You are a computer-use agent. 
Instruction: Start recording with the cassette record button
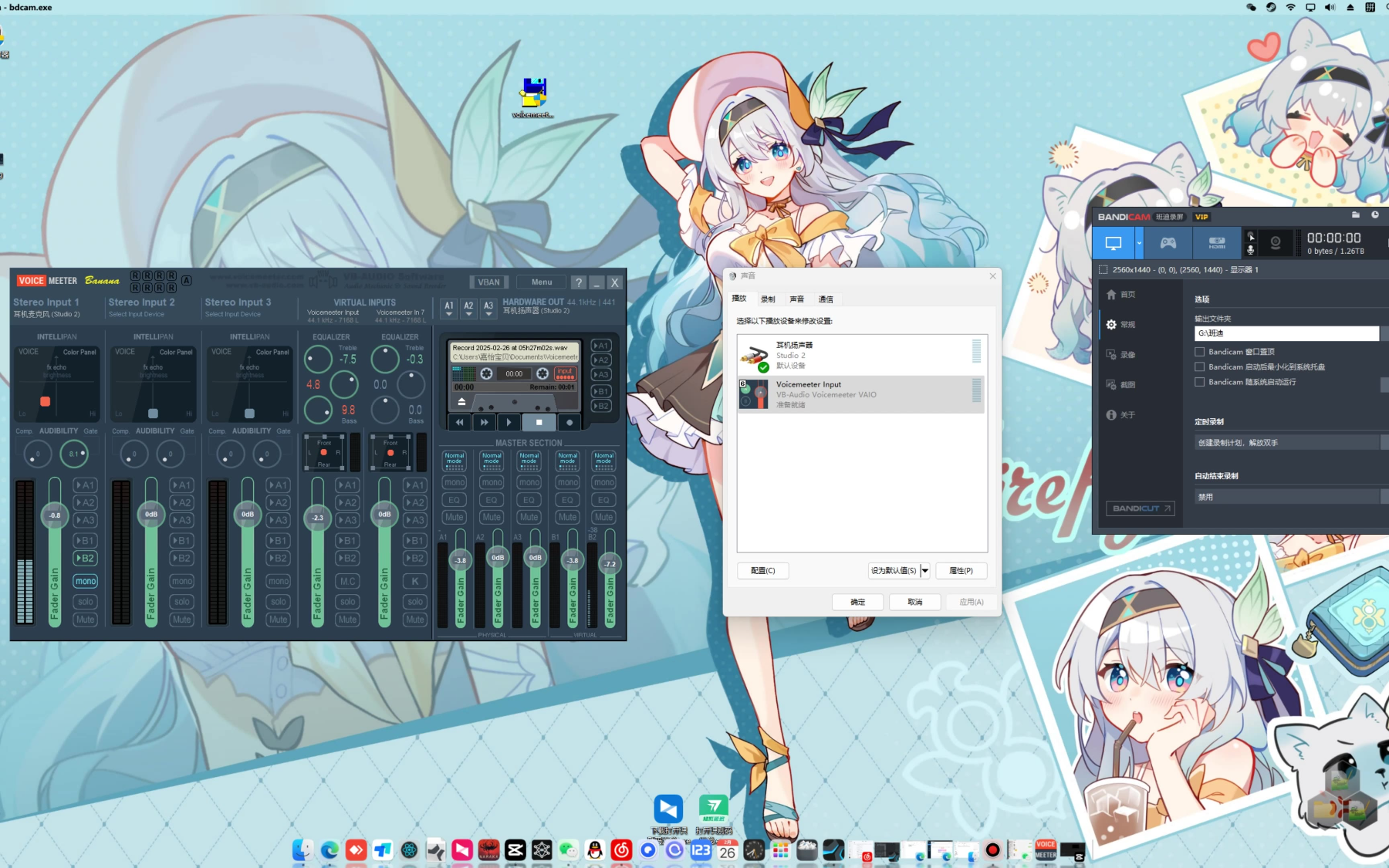(x=569, y=422)
